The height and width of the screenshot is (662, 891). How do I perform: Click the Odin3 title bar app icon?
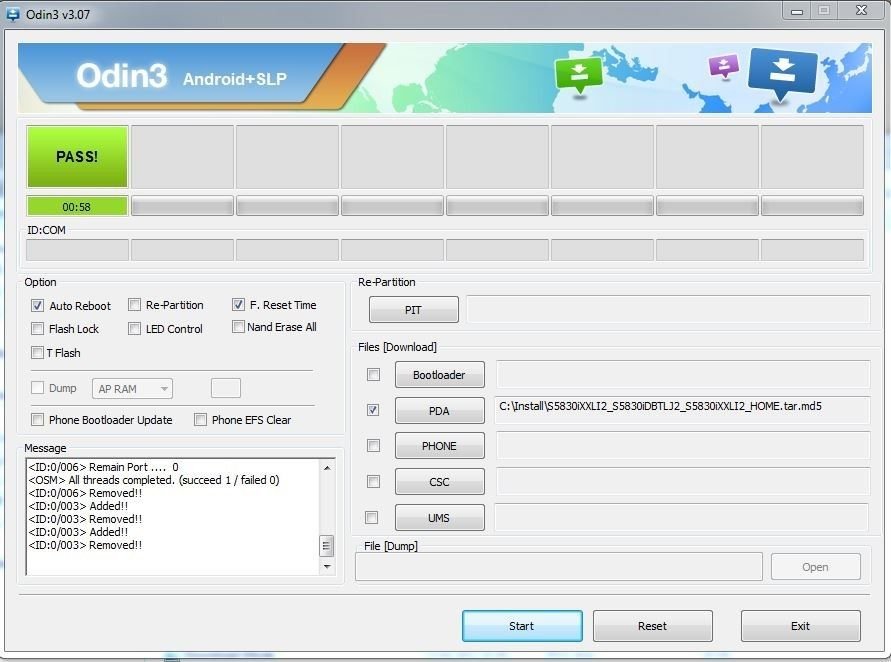coord(13,14)
